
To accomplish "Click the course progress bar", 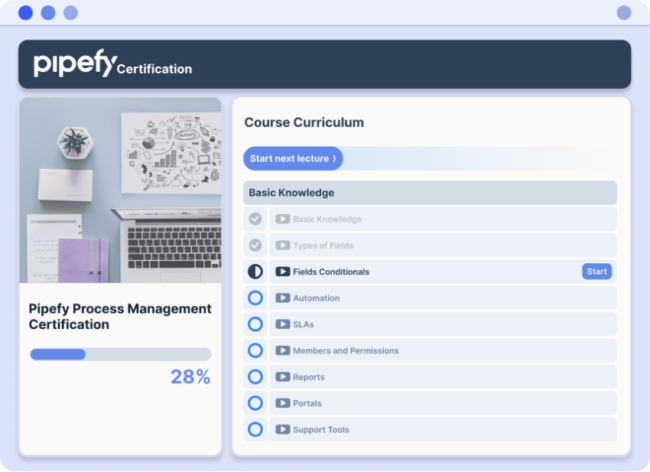I will click(121, 354).
